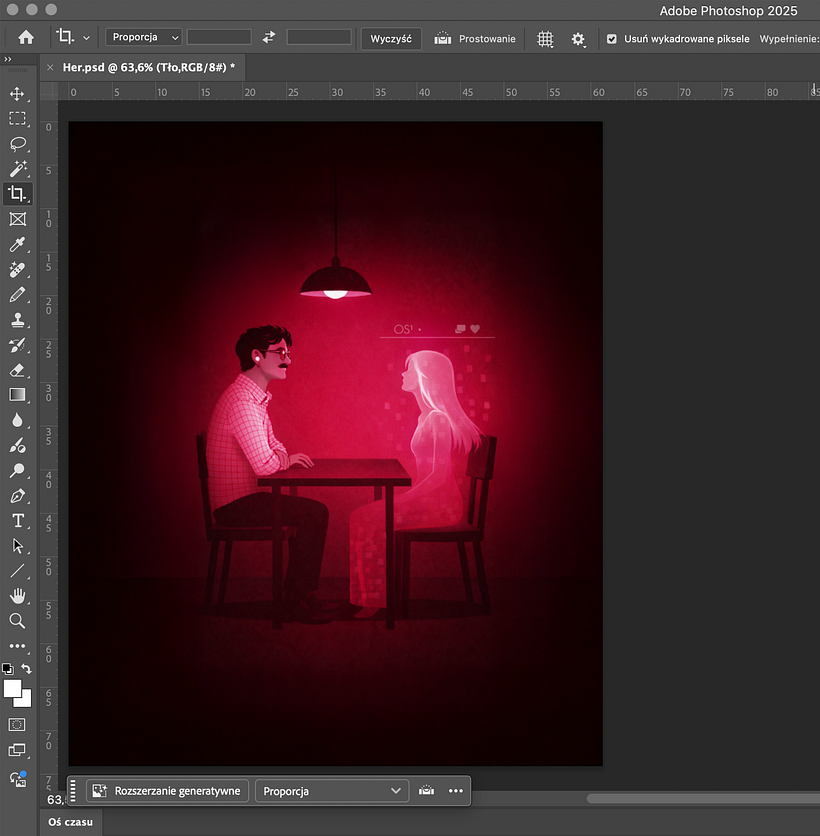Open the Oś czasu panel tab
The width and height of the screenshot is (820, 836).
point(71,821)
